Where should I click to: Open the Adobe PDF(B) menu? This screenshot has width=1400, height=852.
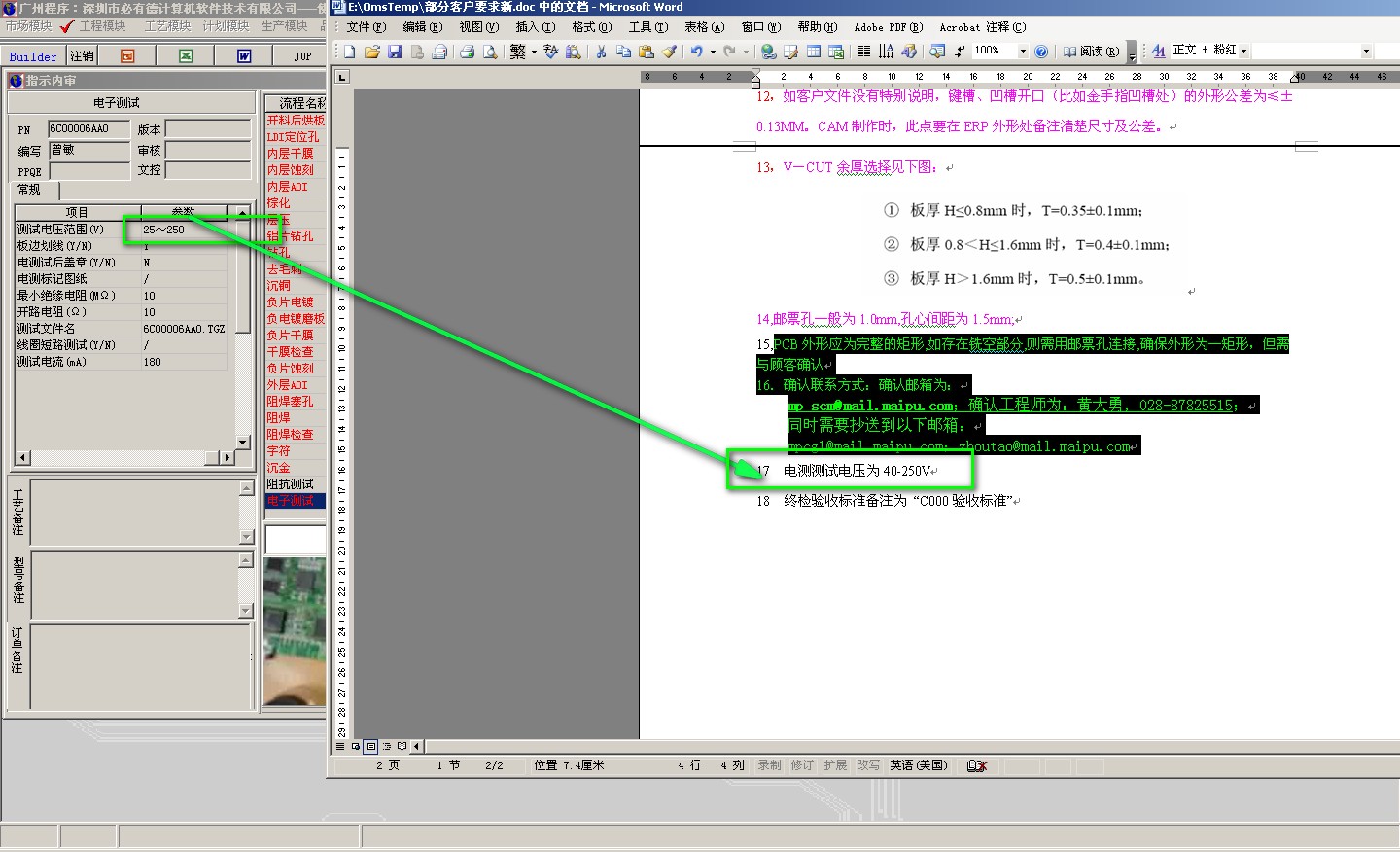889,27
